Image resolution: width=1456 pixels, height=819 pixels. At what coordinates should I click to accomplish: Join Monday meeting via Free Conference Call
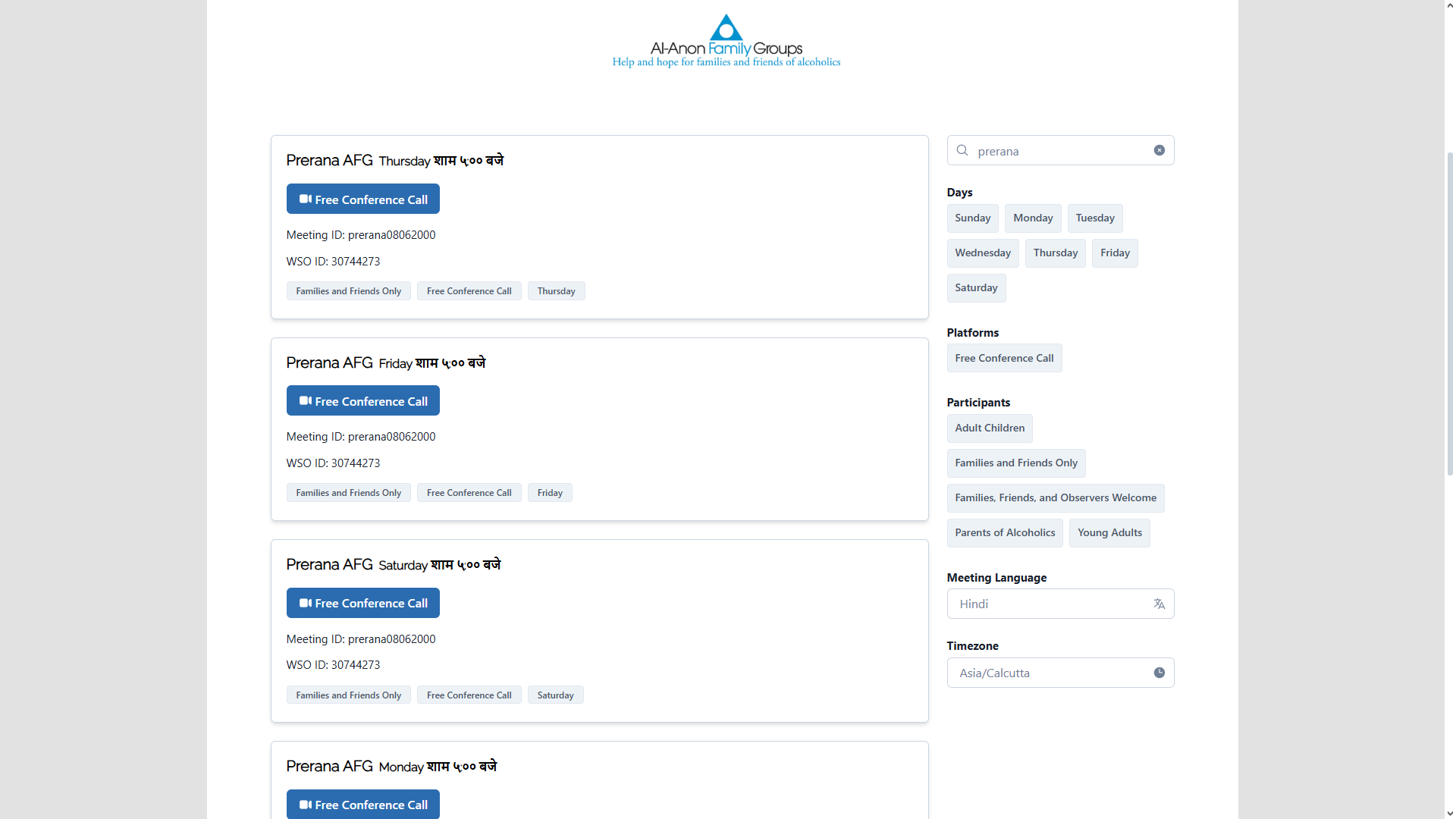(x=363, y=805)
